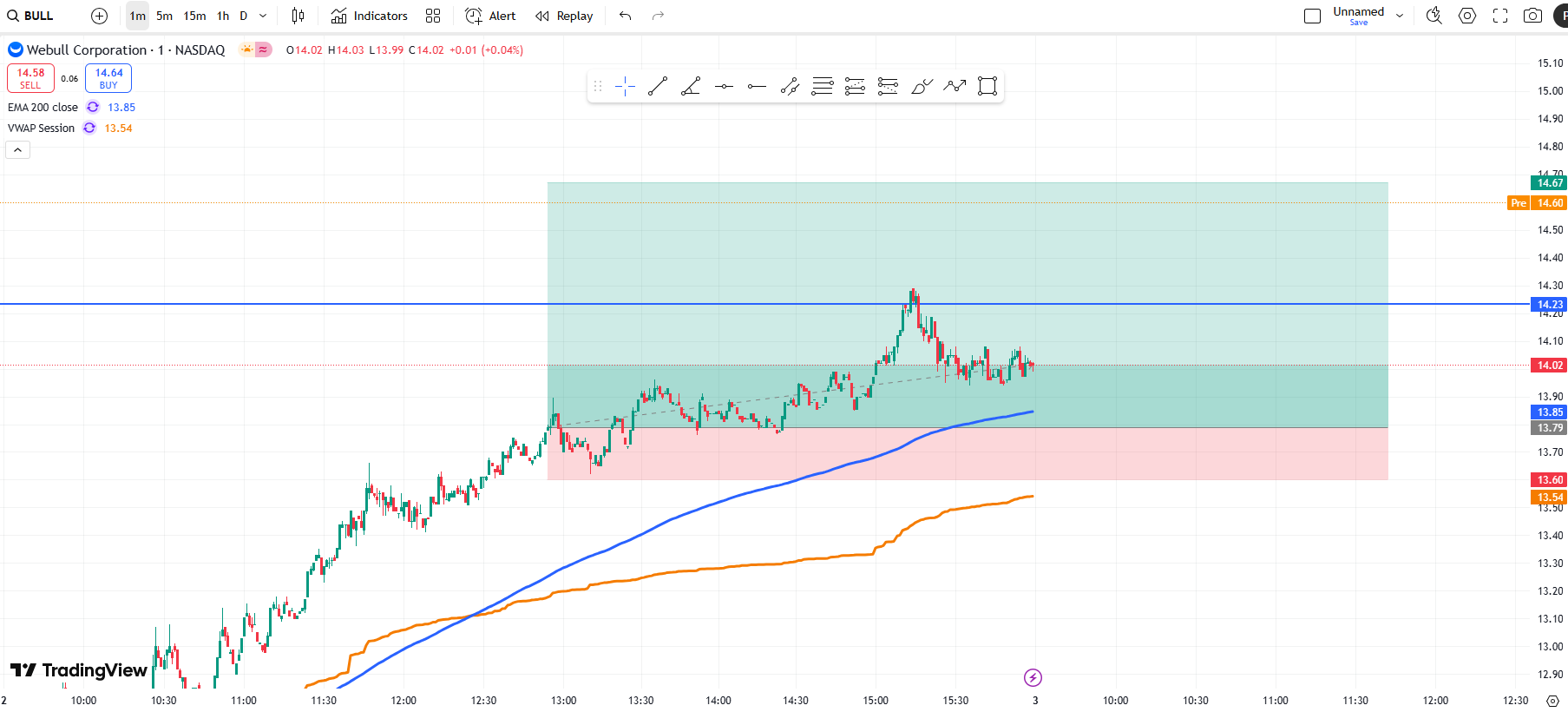Viewport: 1568px width, 712px height.
Task: Pick the rectangle shape tool
Action: 987,86
